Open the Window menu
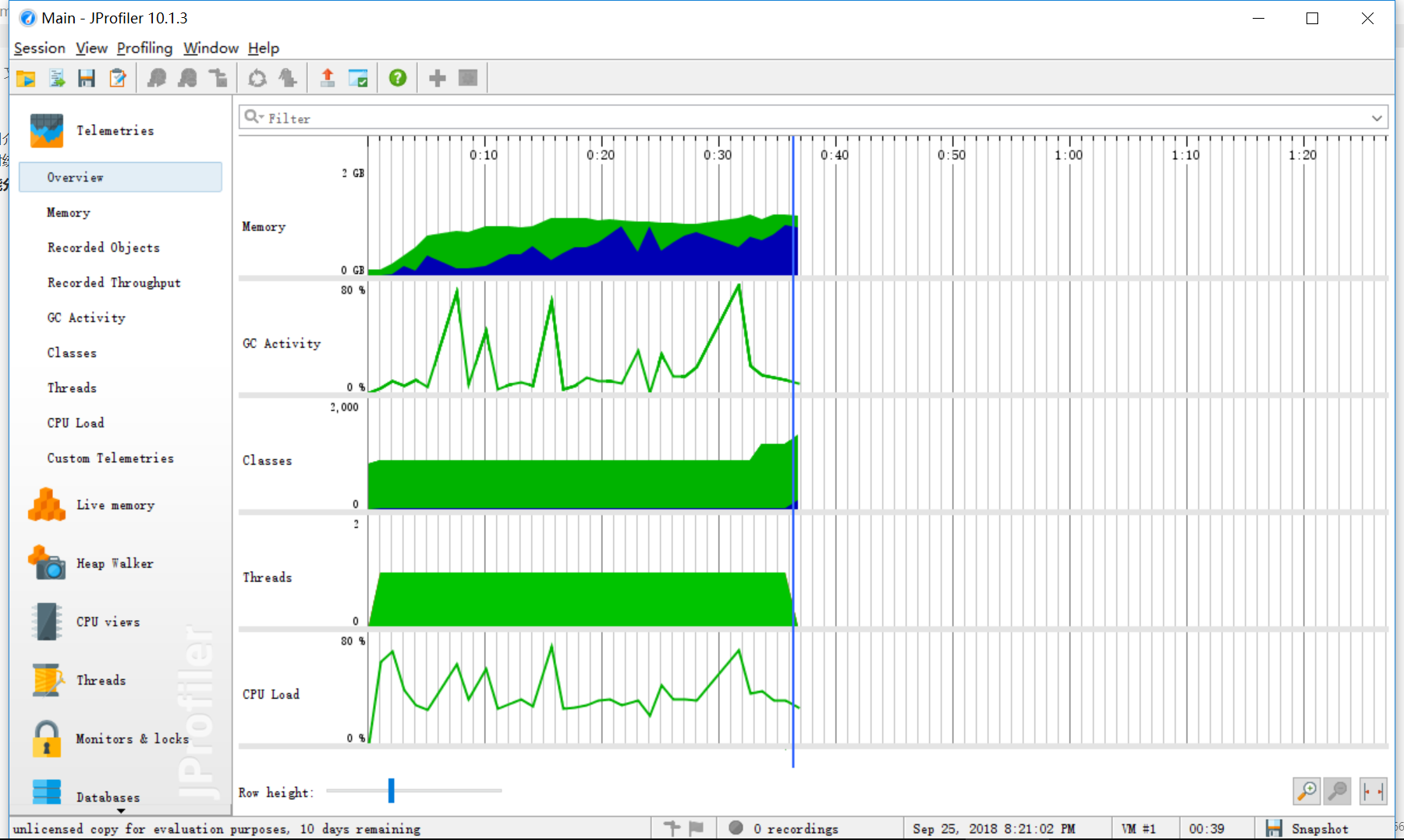The image size is (1404, 840). click(211, 48)
